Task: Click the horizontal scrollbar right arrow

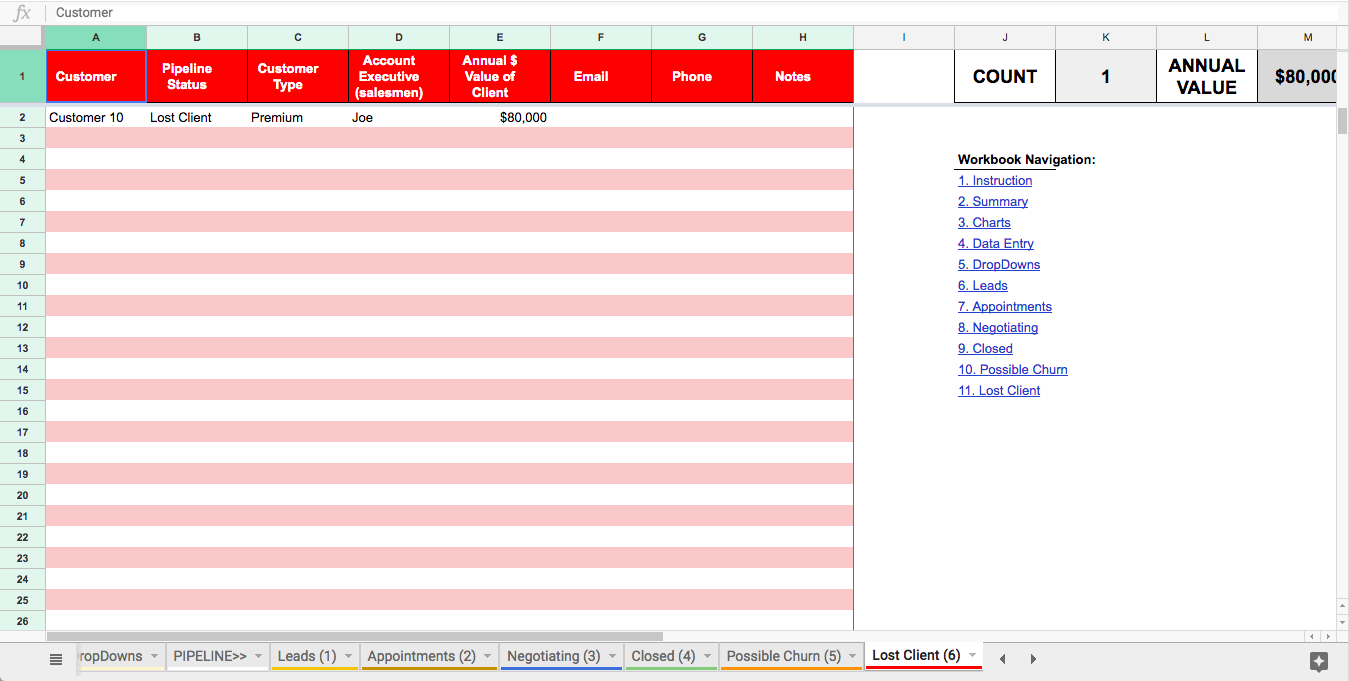Action: click(x=1329, y=636)
